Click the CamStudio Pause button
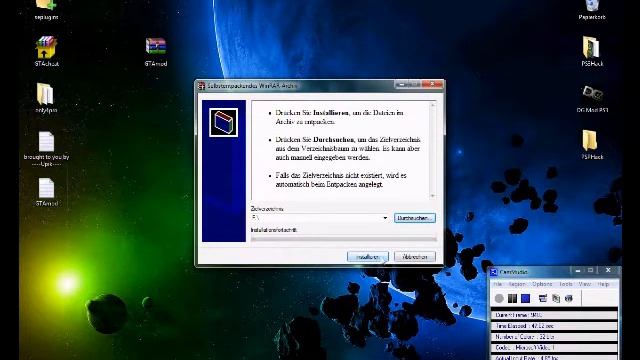Screen dimensions: 640x360 pyautogui.click(x=512, y=298)
